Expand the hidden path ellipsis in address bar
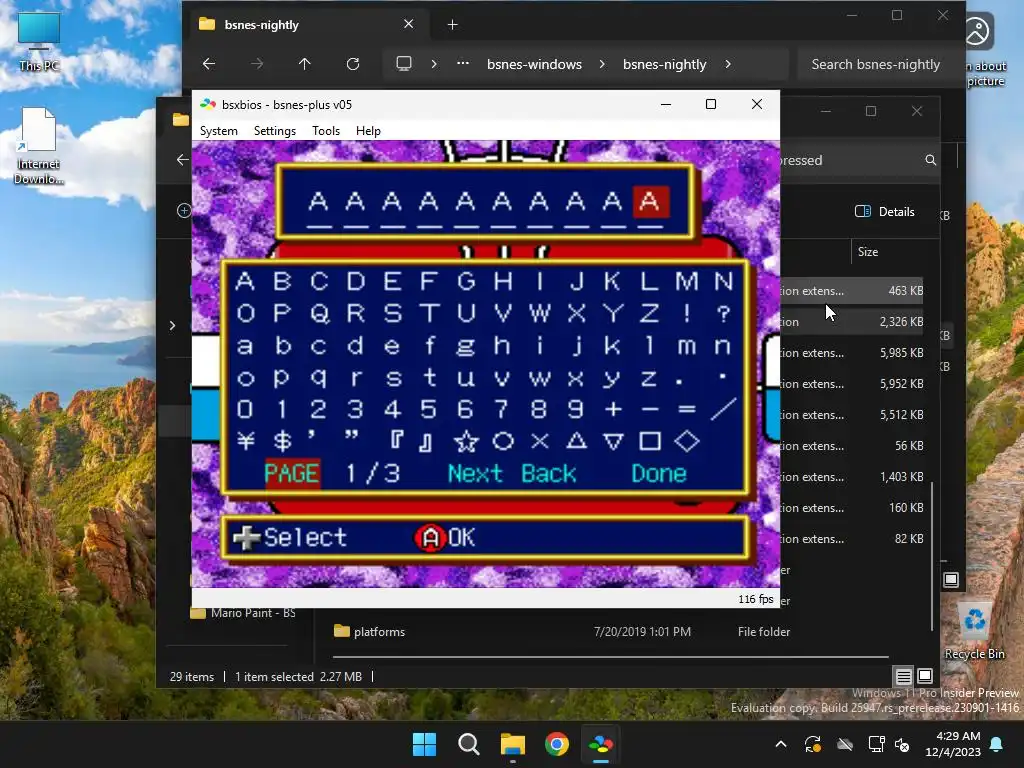 pyautogui.click(x=462, y=63)
